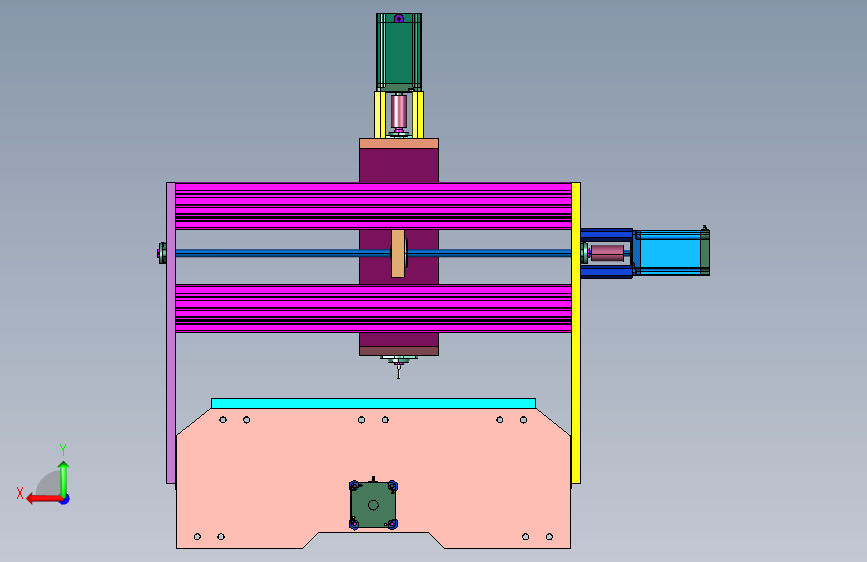
Task: Click the yellow right side plate
Action: pyautogui.click(x=576, y=333)
